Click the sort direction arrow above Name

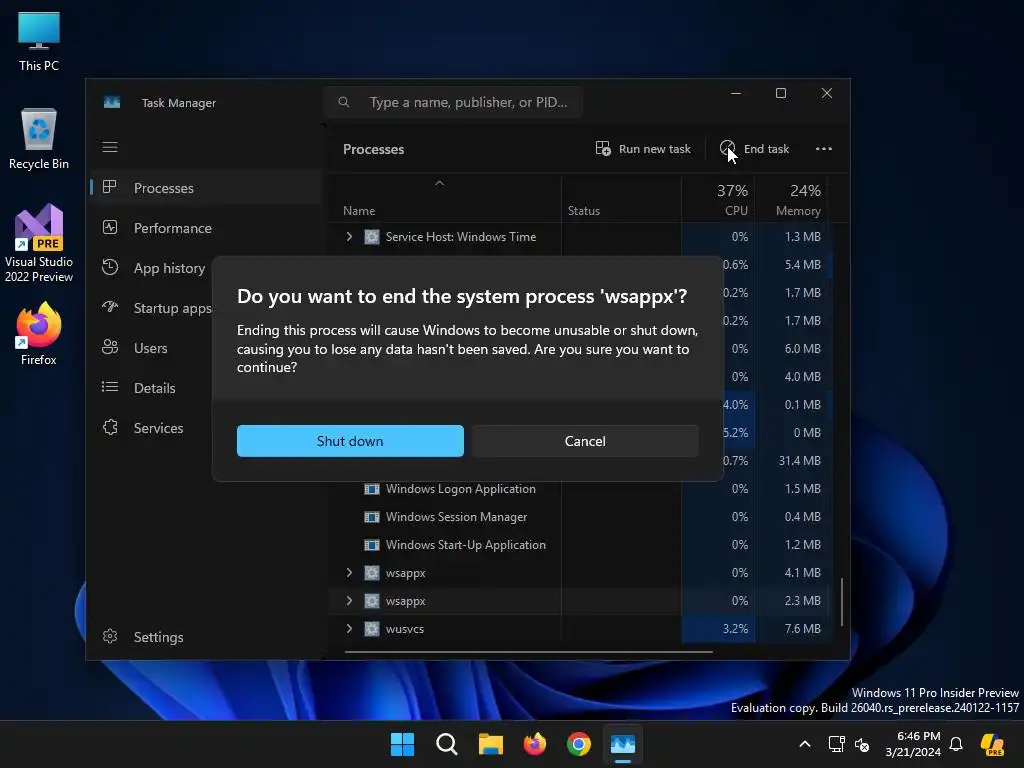(x=440, y=184)
